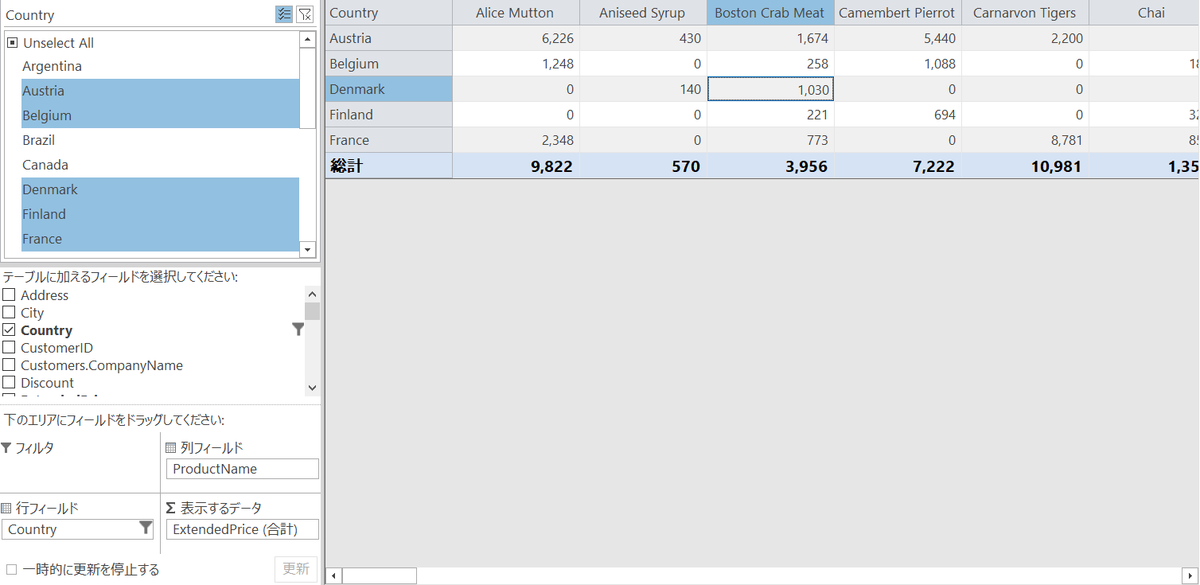Click cell 2,348 for France Alice Mutton
The width and height of the screenshot is (1200, 585).
tap(516, 140)
